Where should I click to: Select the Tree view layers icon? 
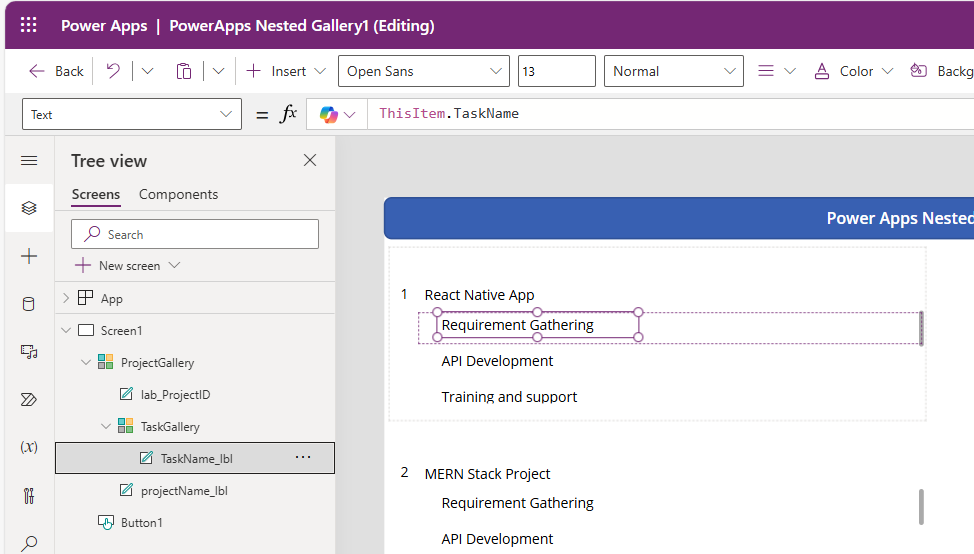point(29,208)
